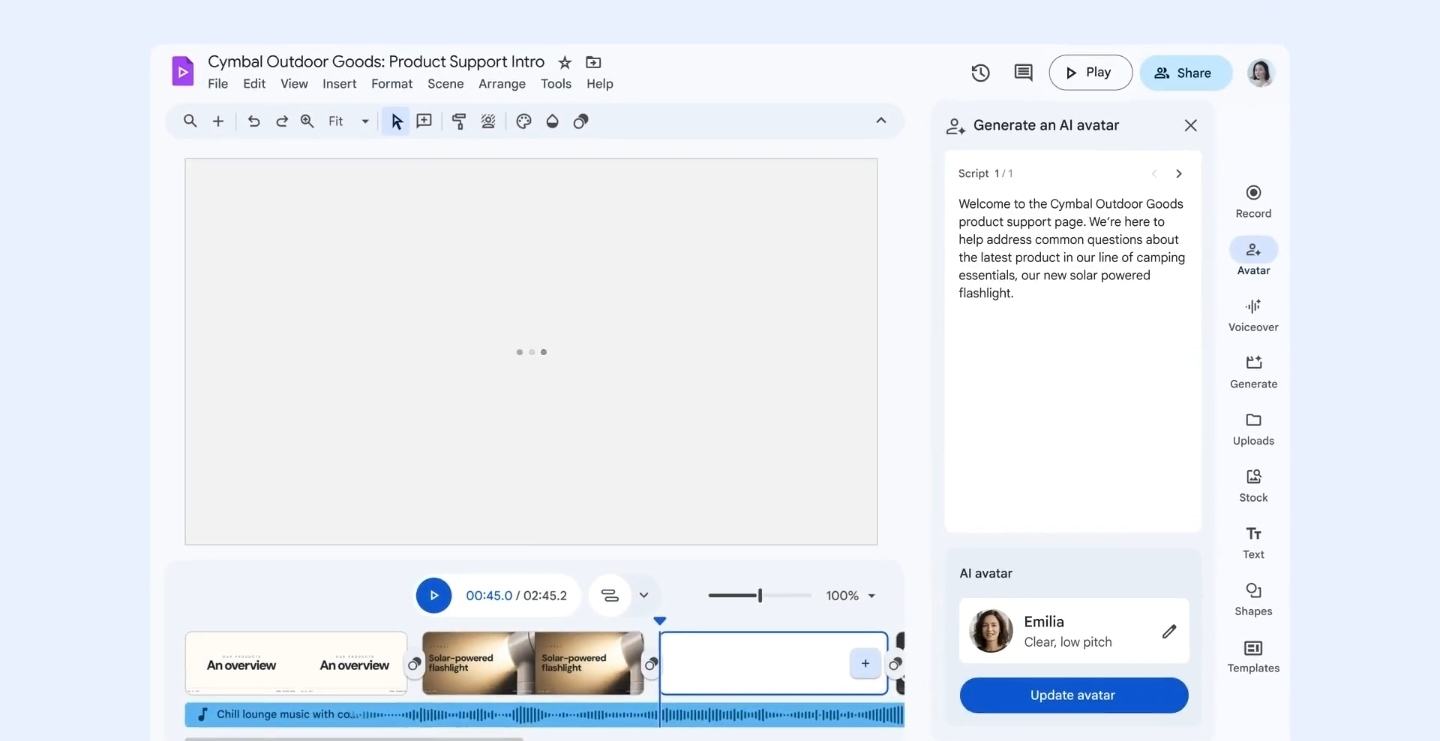
Task: Toggle the timeline layout button
Action: point(610,595)
